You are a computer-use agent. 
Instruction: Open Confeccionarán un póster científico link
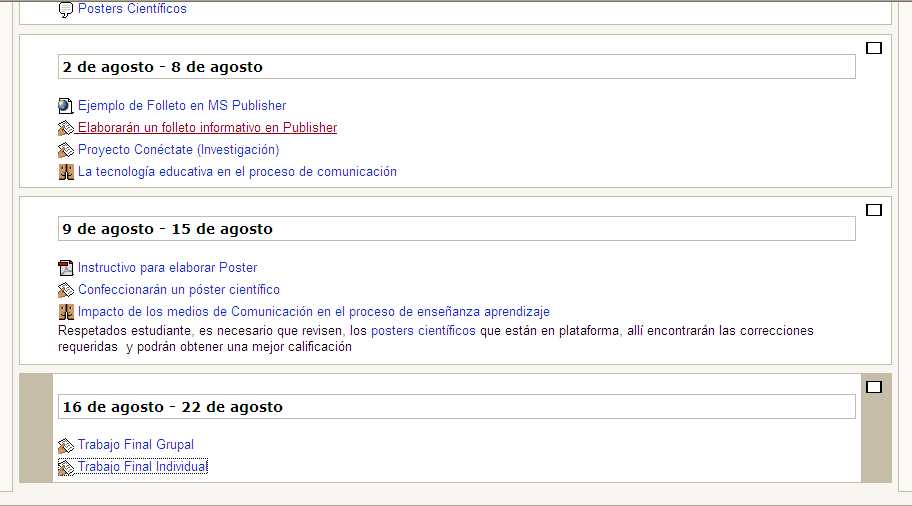[x=178, y=290]
